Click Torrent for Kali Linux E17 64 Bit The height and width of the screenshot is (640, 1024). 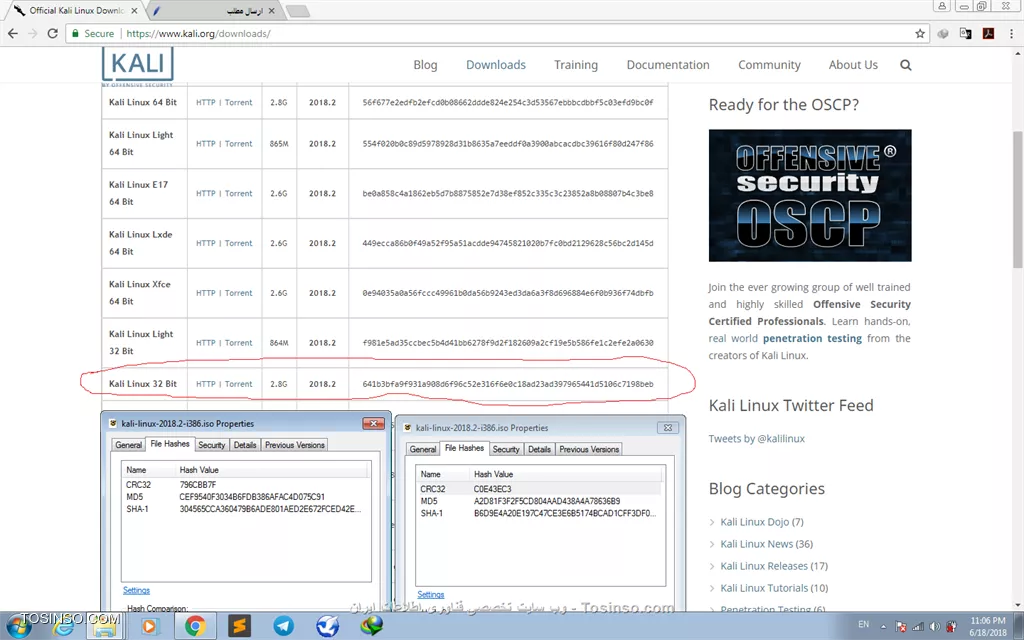[238, 193]
